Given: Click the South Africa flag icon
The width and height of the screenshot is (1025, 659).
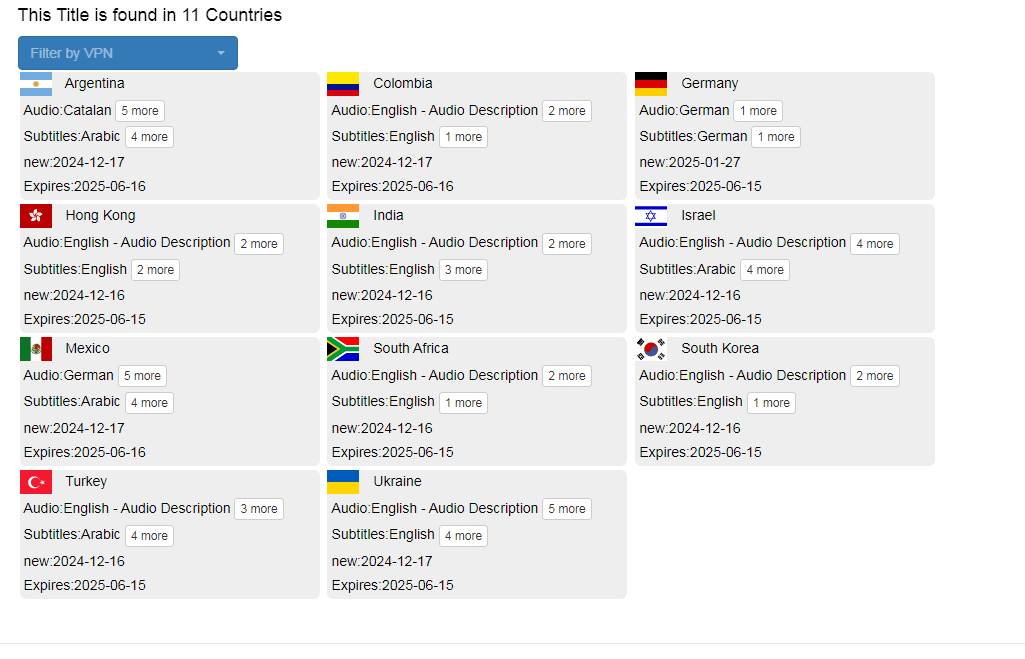Looking at the screenshot, I should (343, 349).
